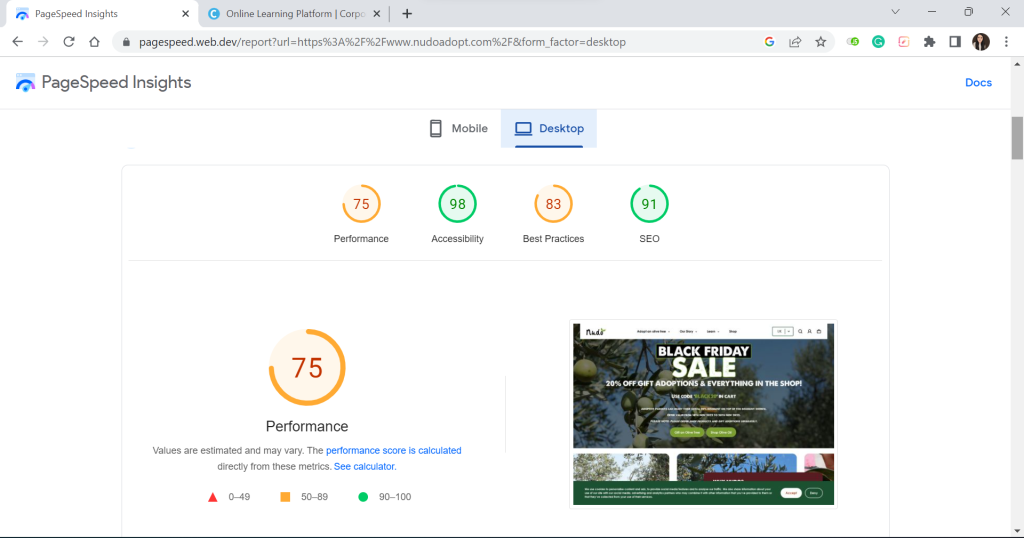Bookmark this page with the star icon
The image size is (1024, 538).
(821, 42)
